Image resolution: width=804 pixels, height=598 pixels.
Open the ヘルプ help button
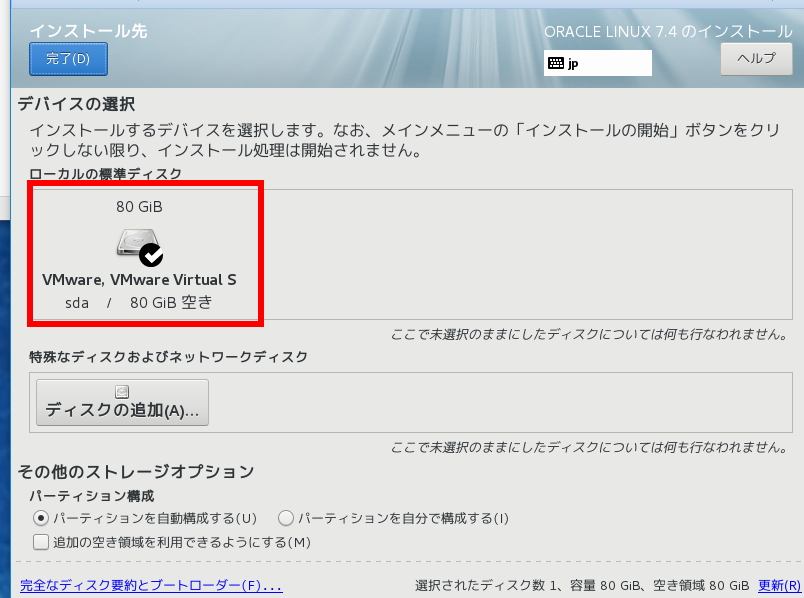click(756, 59)
